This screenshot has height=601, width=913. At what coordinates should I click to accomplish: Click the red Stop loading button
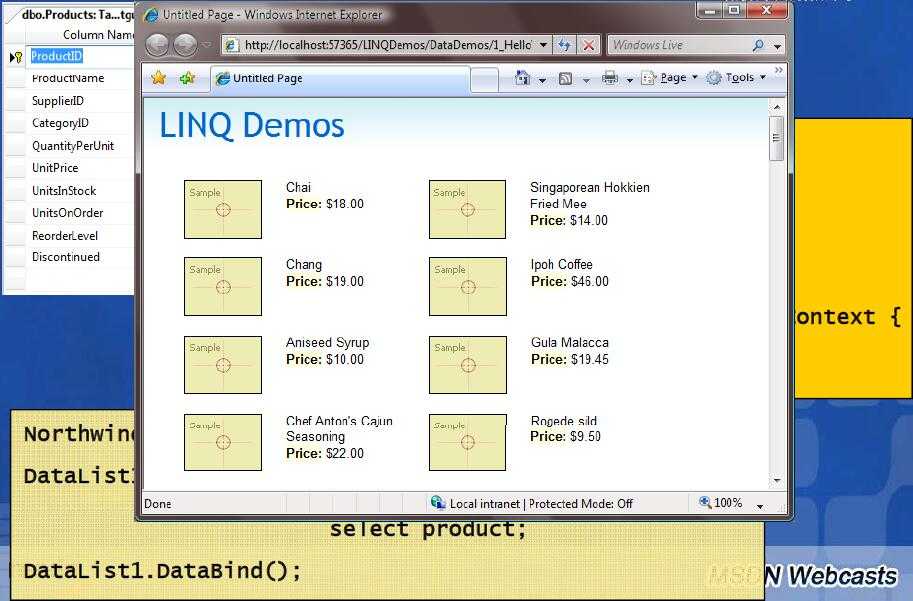click(589, 45)
